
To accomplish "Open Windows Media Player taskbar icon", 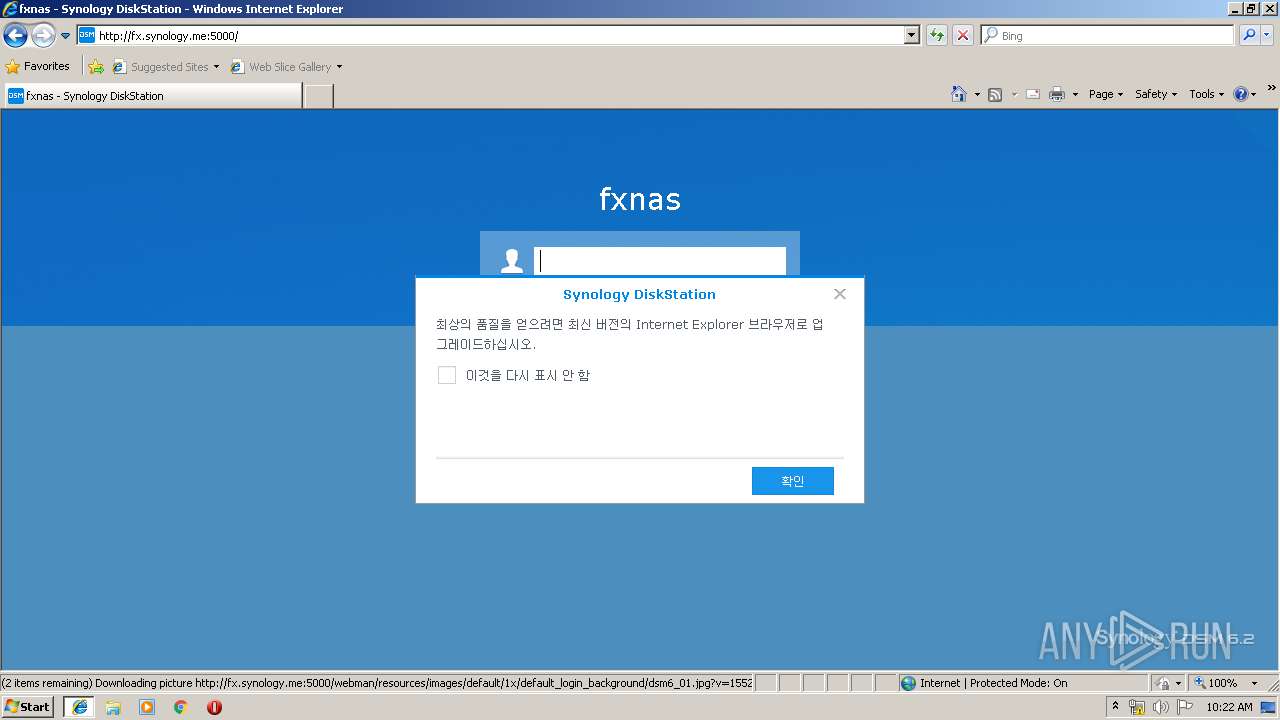I will (x=147, y=706).
